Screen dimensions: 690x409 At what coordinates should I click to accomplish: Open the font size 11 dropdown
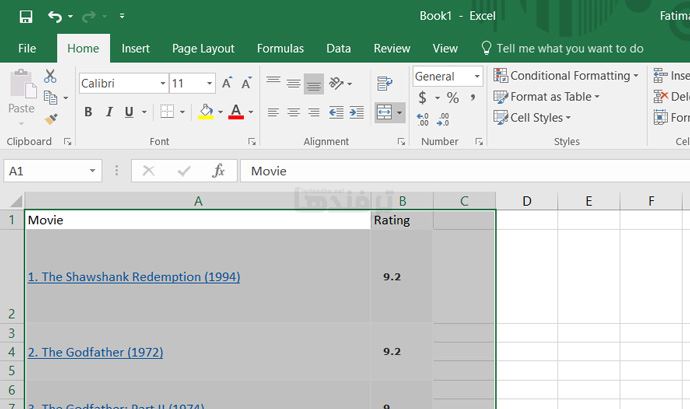click(x=209, y=83)
